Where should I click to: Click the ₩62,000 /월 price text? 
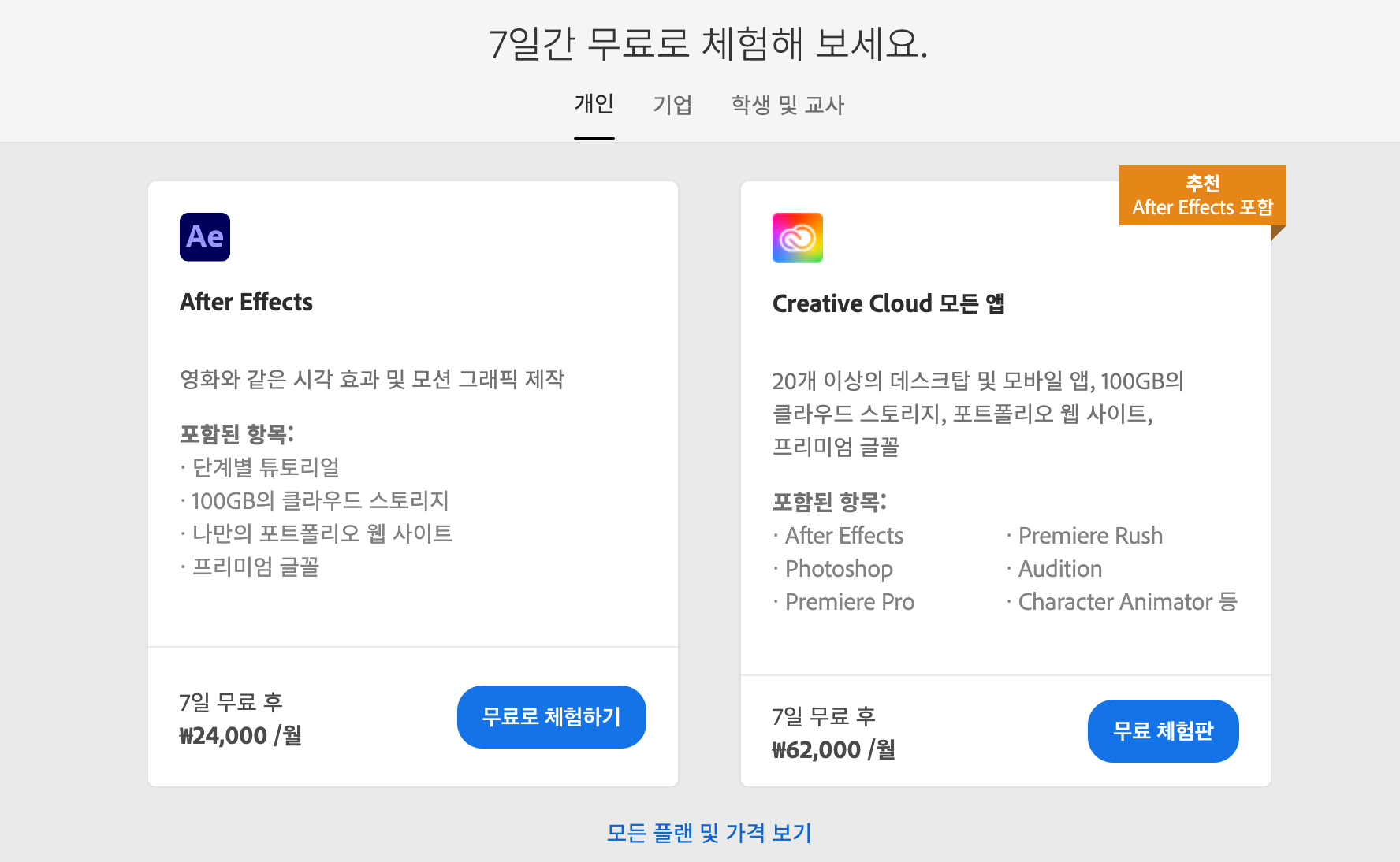(834, 750)
